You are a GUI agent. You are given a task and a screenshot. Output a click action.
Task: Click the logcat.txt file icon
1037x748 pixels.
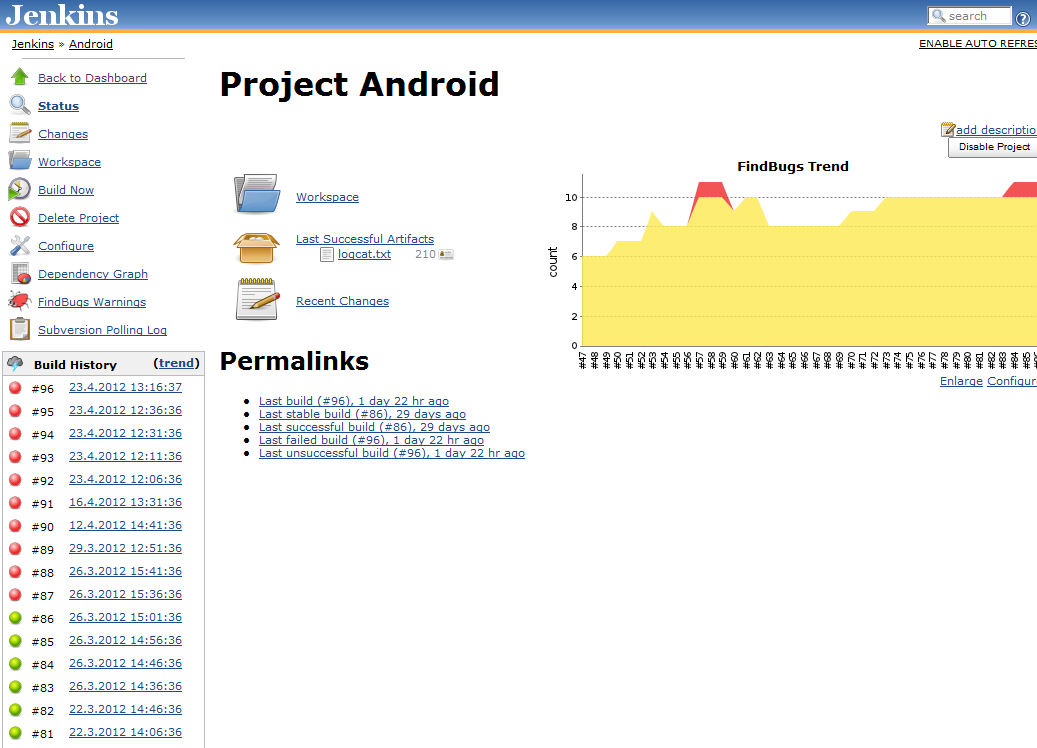tap(327, 255)
